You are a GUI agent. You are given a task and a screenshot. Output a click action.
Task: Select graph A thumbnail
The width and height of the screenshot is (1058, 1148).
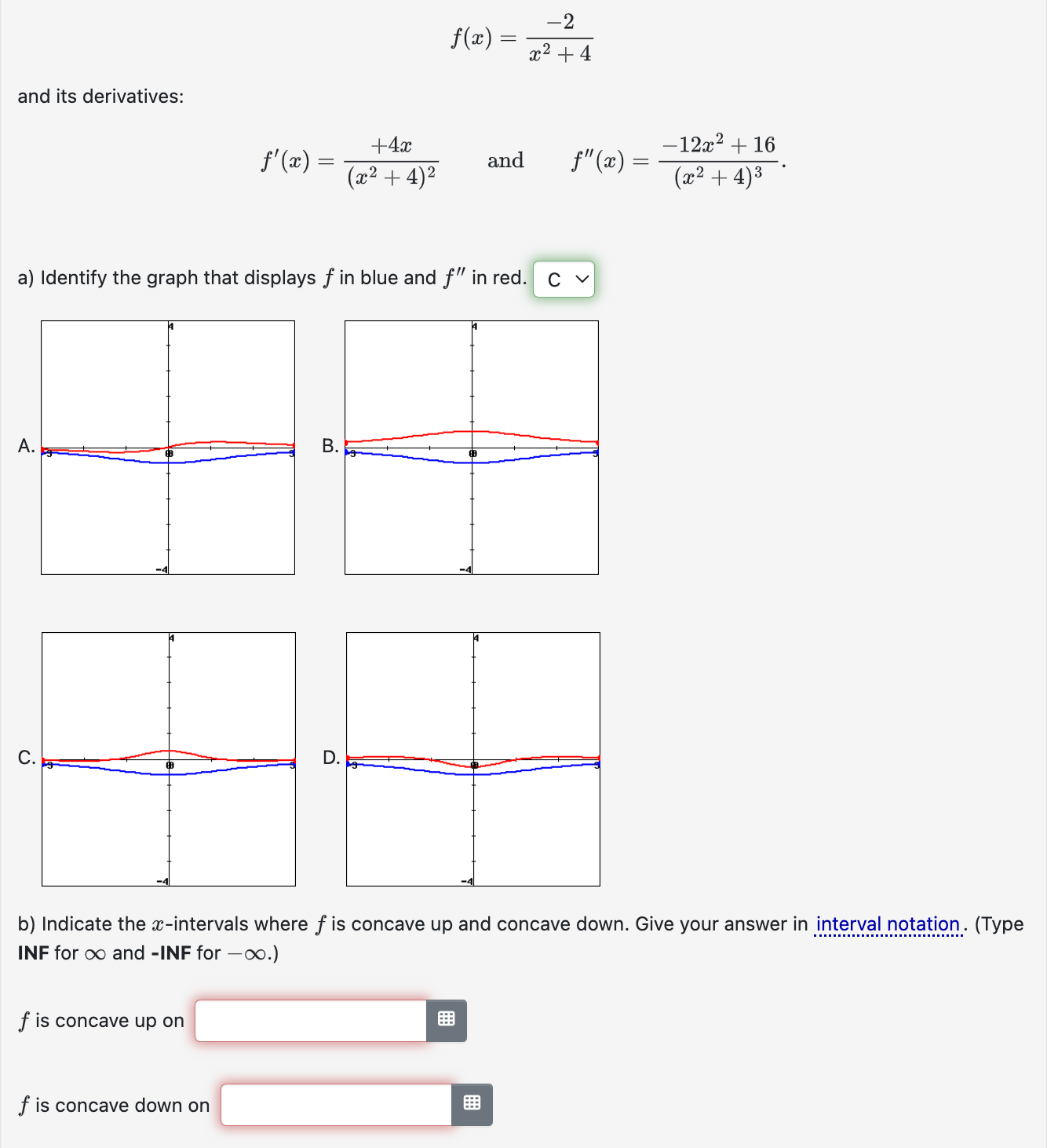[167, 448]
